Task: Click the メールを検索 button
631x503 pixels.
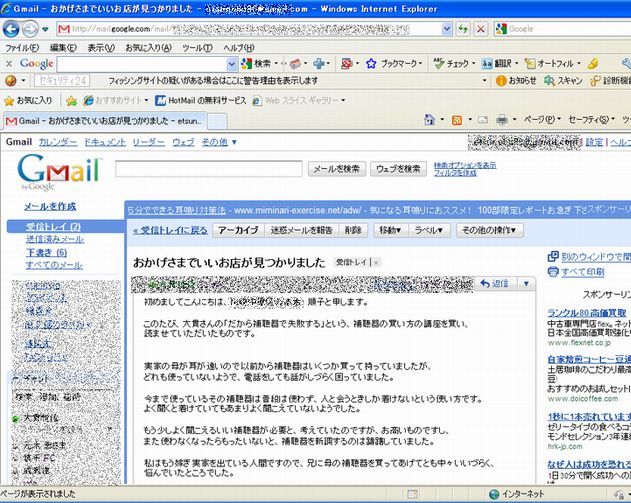Action: [x=337, y=169]
